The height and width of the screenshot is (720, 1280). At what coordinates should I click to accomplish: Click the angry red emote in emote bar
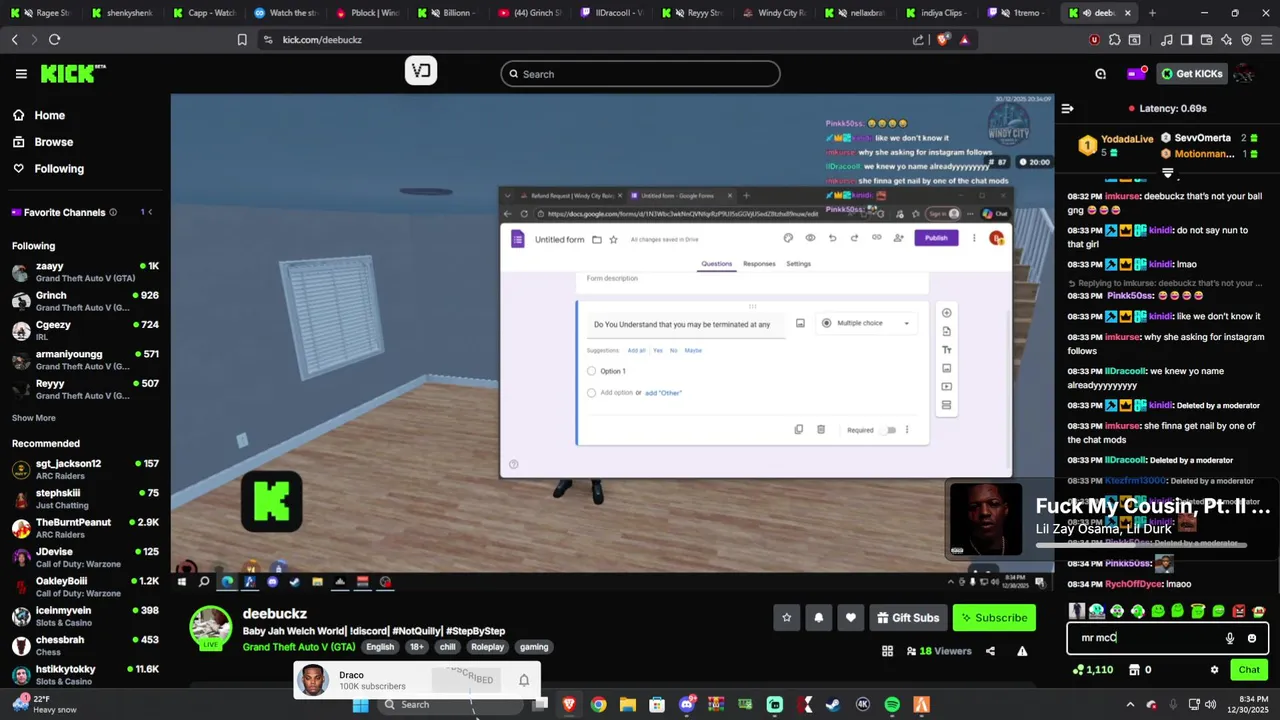pos(1238,611)
